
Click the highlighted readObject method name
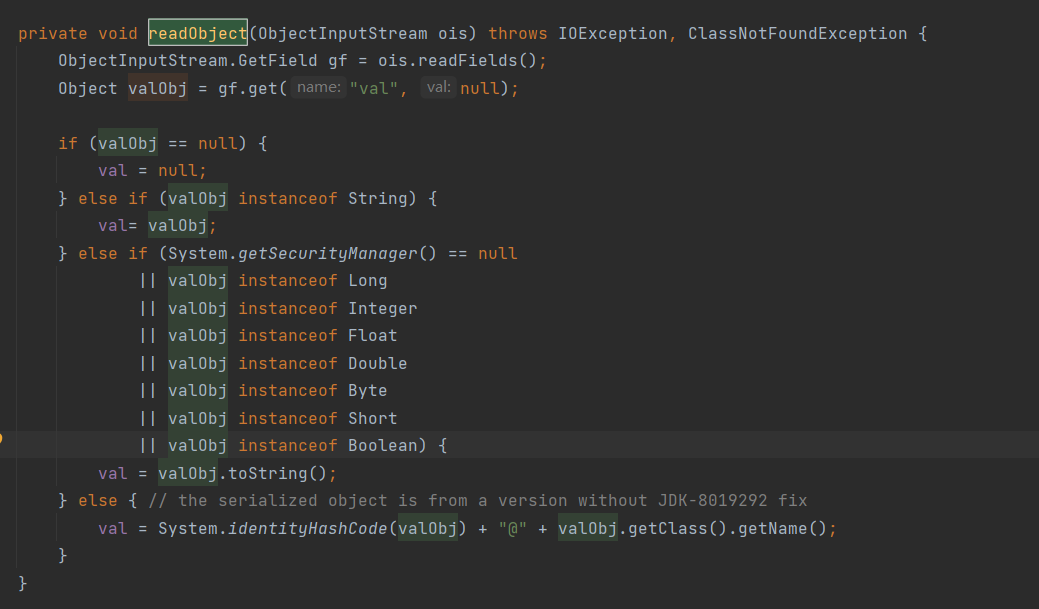[198, 33]
